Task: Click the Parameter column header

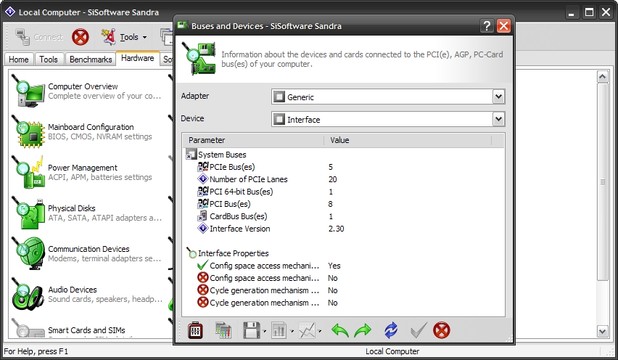Action: coord(253,140)
